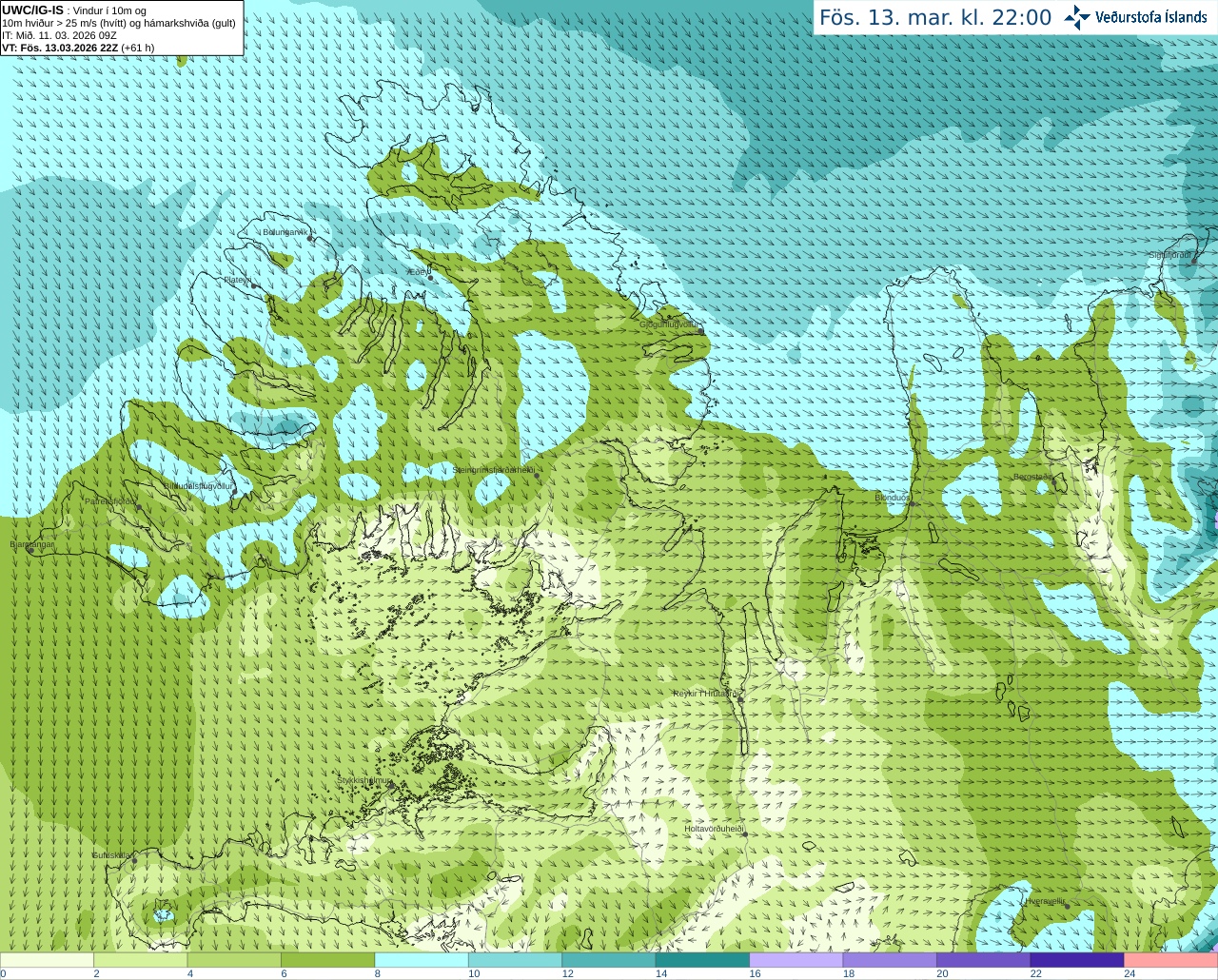Screen dimensions: 1218x980
Task: Click the 12–14 m/s teal legend swatch
Action: tap(609, 960)
